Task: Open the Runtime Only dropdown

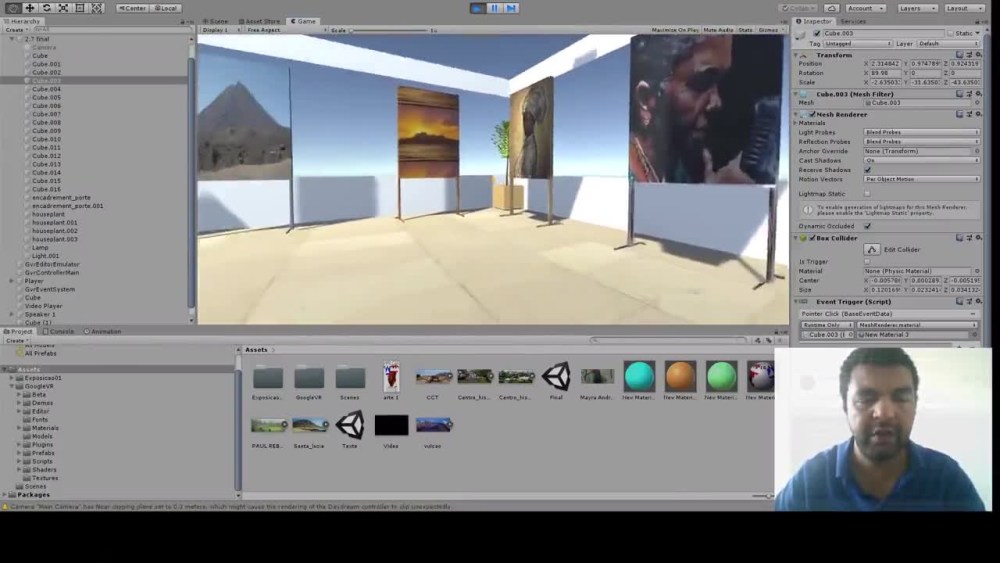Action: click(827, 325)
